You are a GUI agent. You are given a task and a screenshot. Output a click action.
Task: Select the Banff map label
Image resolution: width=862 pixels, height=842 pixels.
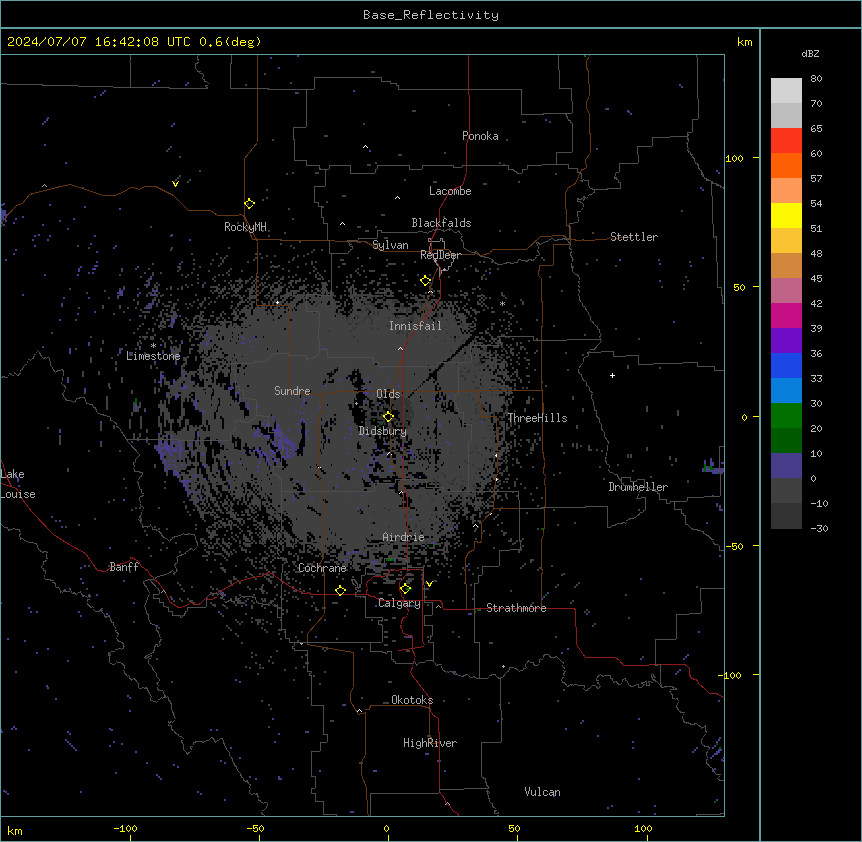pyautogui.click(x=124, y=567)
